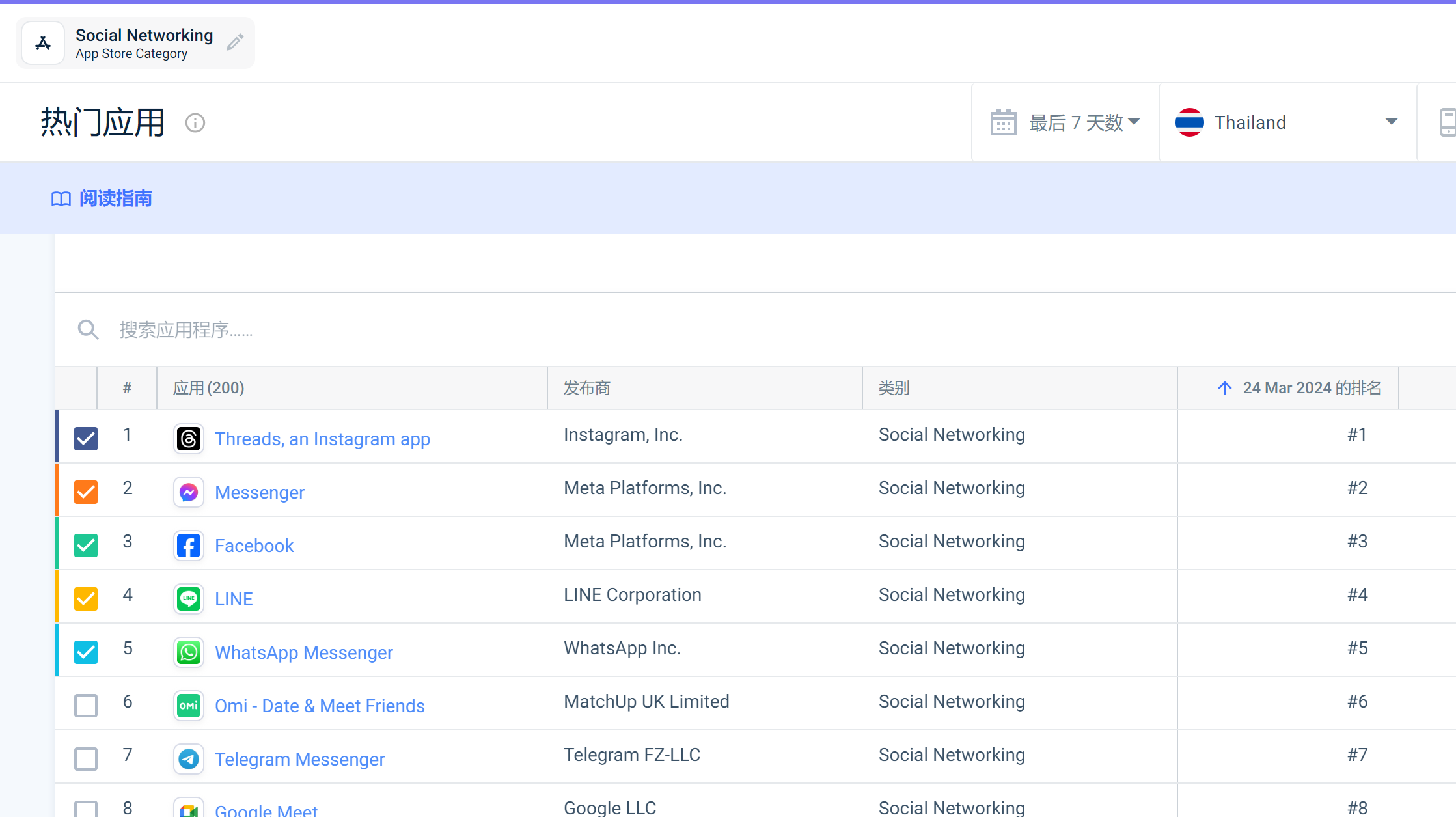Click the 热门应用 page heading
Screen dimensions: 1456x817
pyautogui.click(x=103, y=122)
